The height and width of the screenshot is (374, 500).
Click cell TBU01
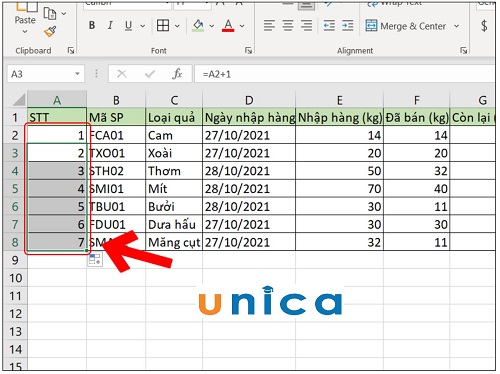click(x=116, y=207)
